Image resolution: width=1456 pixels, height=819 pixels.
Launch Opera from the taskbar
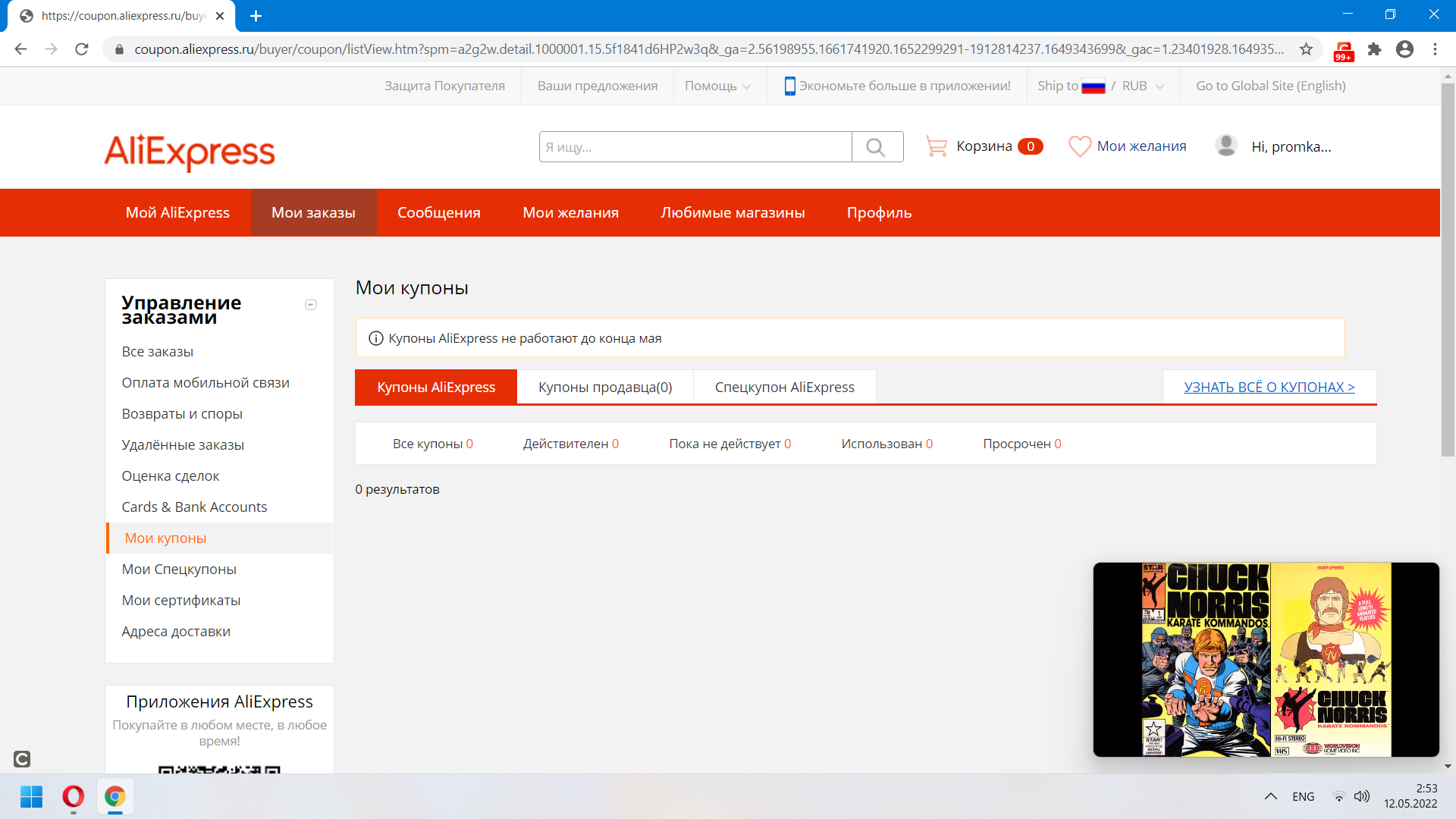(x=73, y=796)
